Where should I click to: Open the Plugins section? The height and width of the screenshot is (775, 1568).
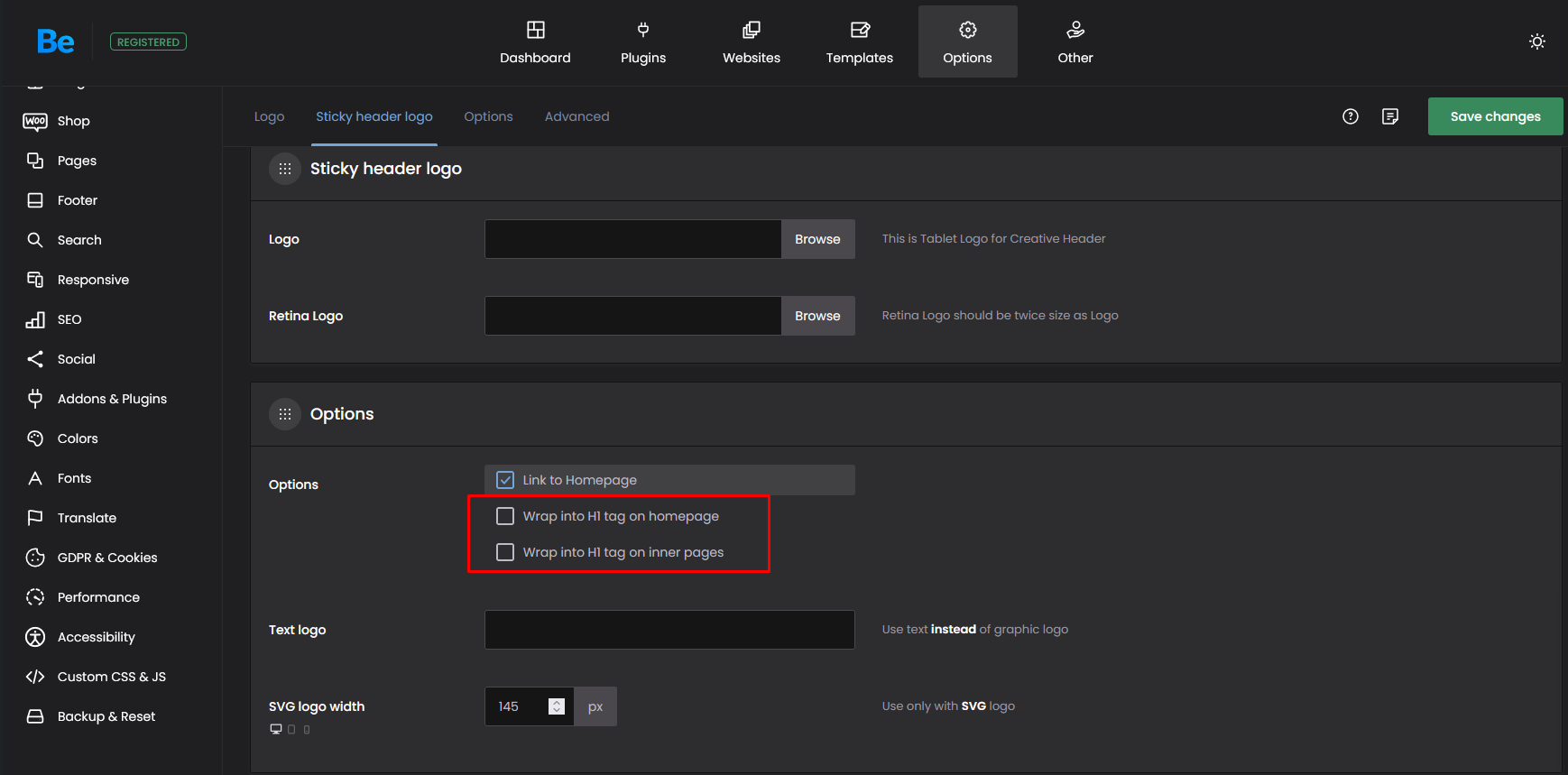click(643, 42)
